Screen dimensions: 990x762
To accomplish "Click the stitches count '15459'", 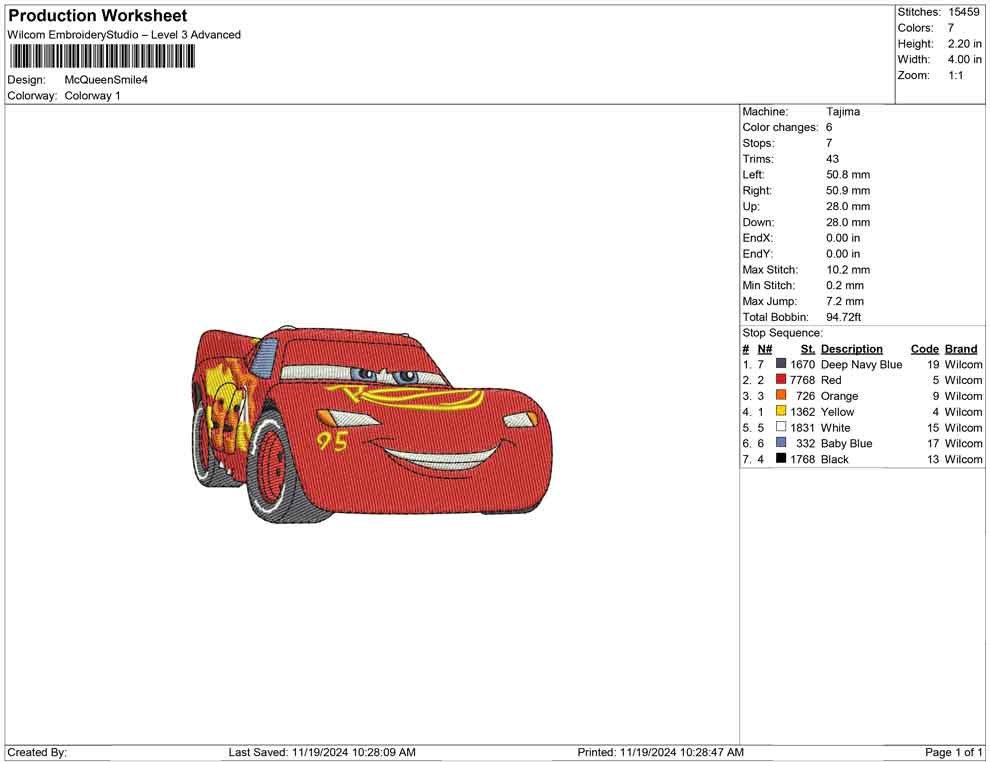I will click(963, 12).
